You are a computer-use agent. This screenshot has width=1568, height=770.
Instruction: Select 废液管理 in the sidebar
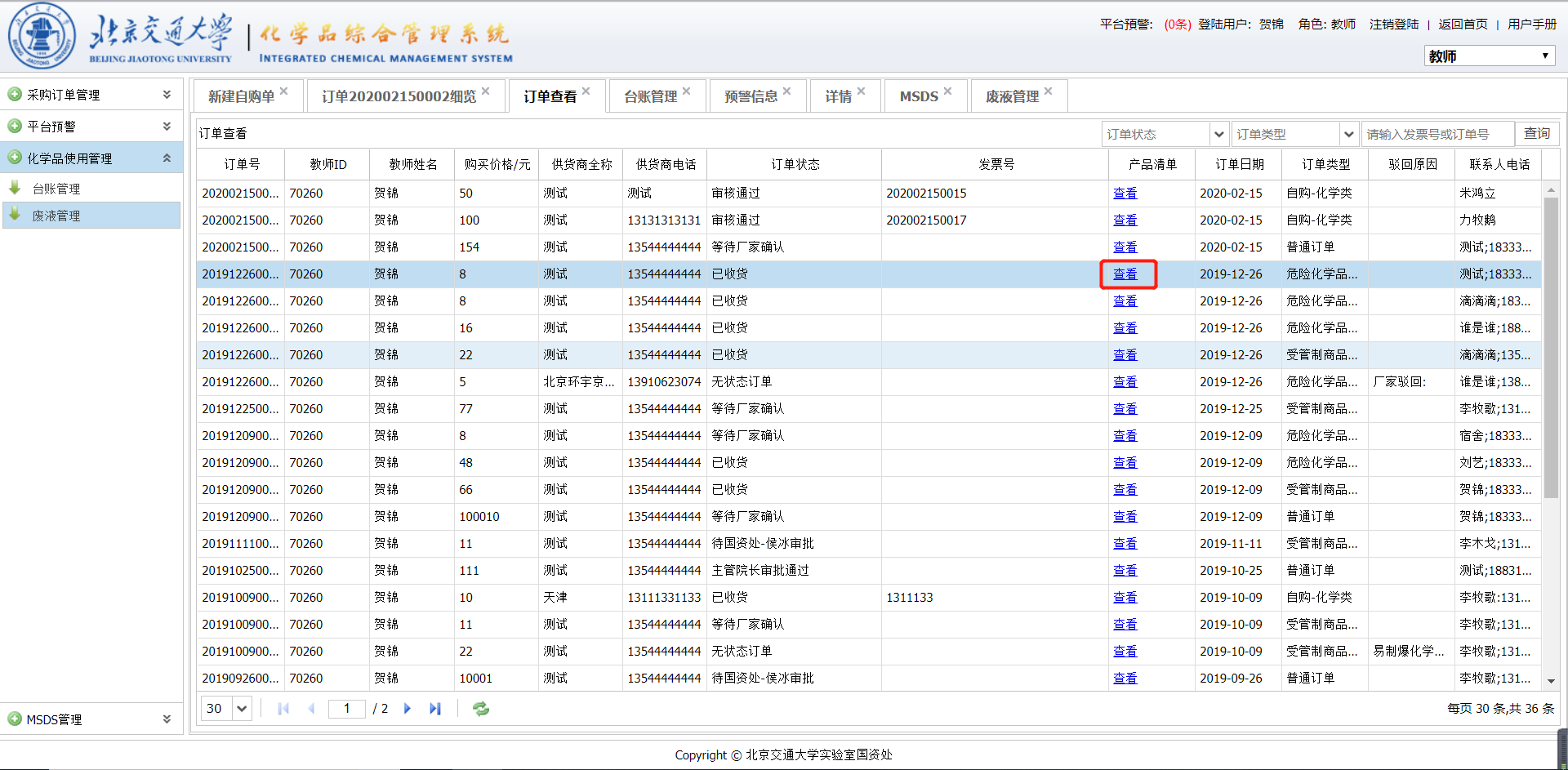pos(56,216)
